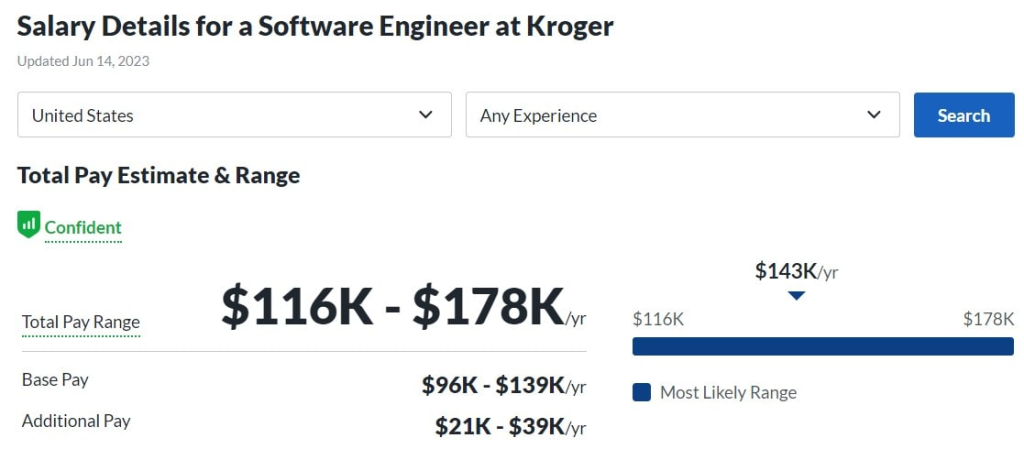The image size is (1024, 449).
Task: Click the Additional Pay row label
Action: pos(76,421)
